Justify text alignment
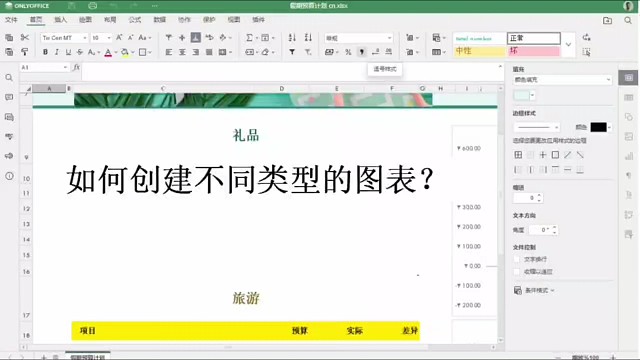This screenshot has width=640, height=360. click(x=209, y=52)
